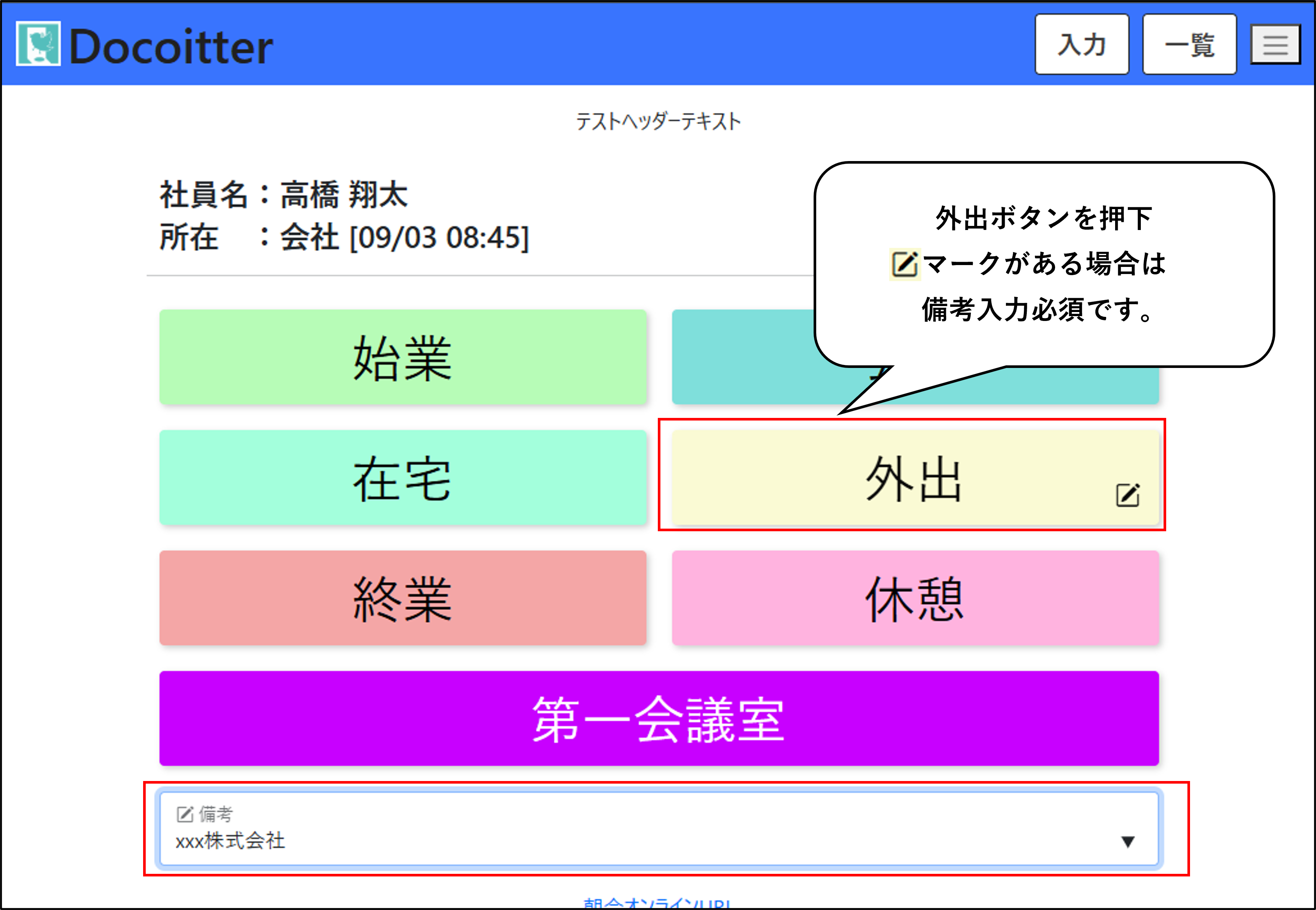Open the hamburger menu
The height and width of the screenshot is (910, 1316).
[x=1275, y=44]
